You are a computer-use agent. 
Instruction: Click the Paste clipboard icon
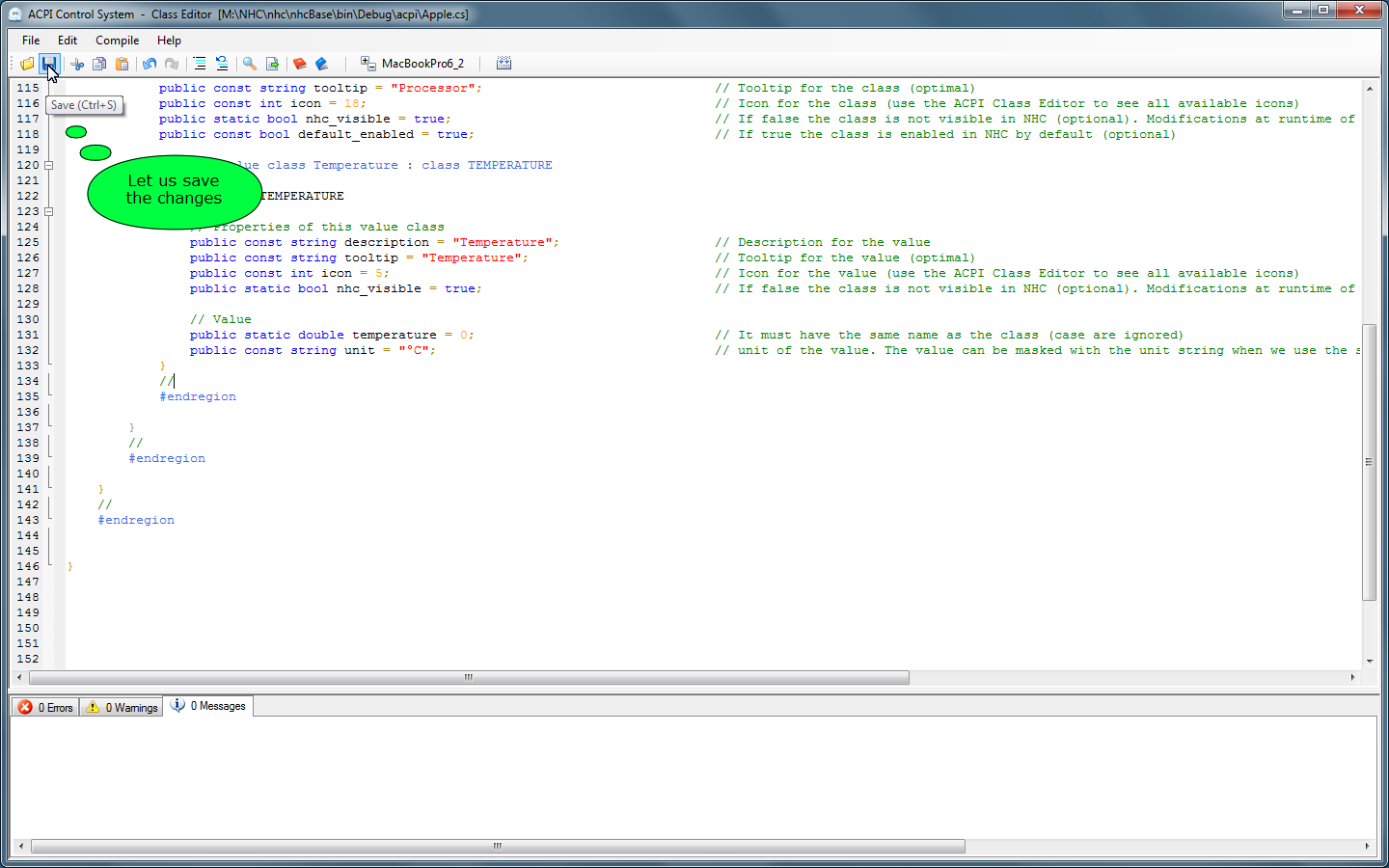[x=122, y=64]
